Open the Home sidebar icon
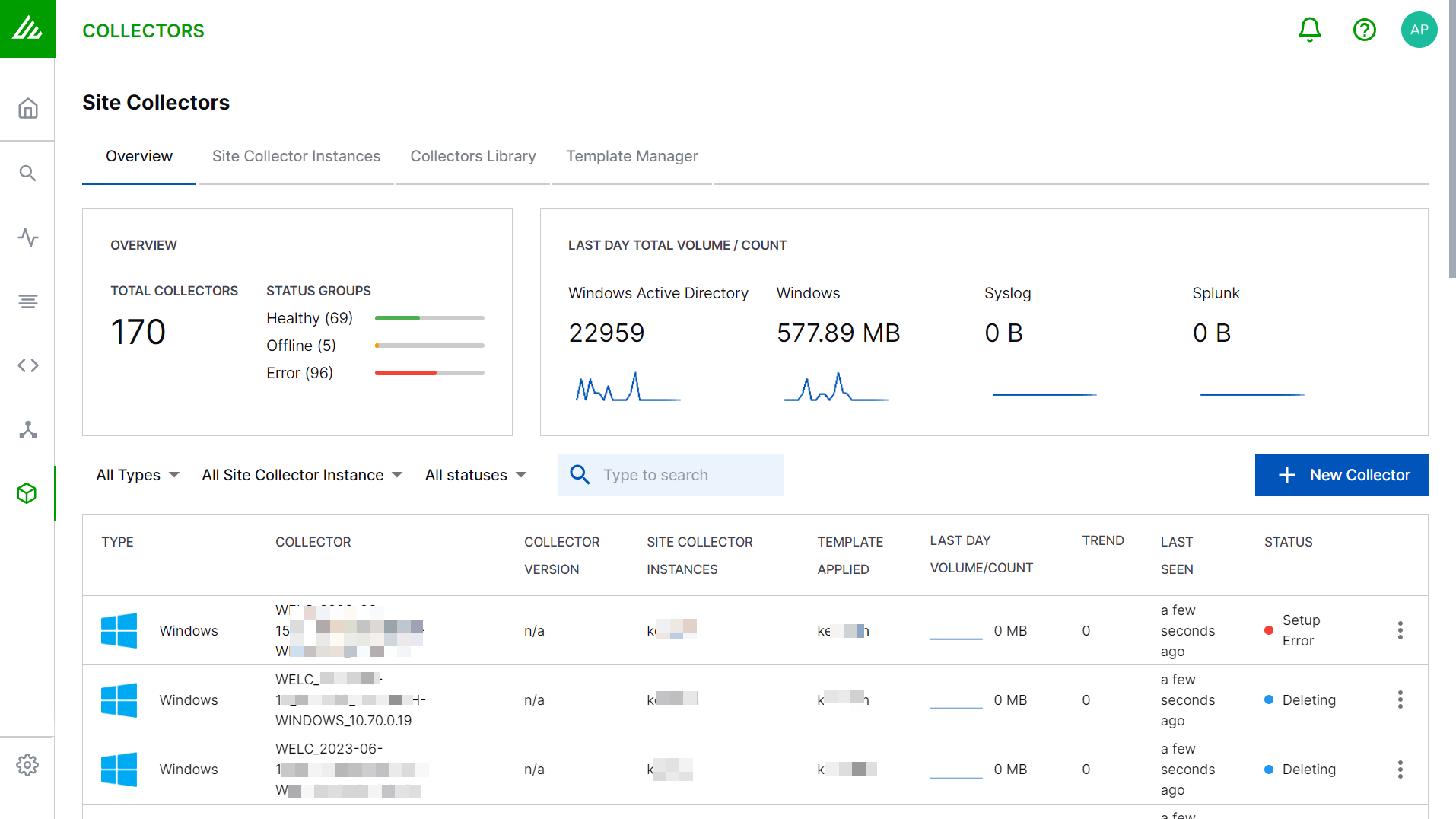1456x819 pixels. click(x=28, y=109)
